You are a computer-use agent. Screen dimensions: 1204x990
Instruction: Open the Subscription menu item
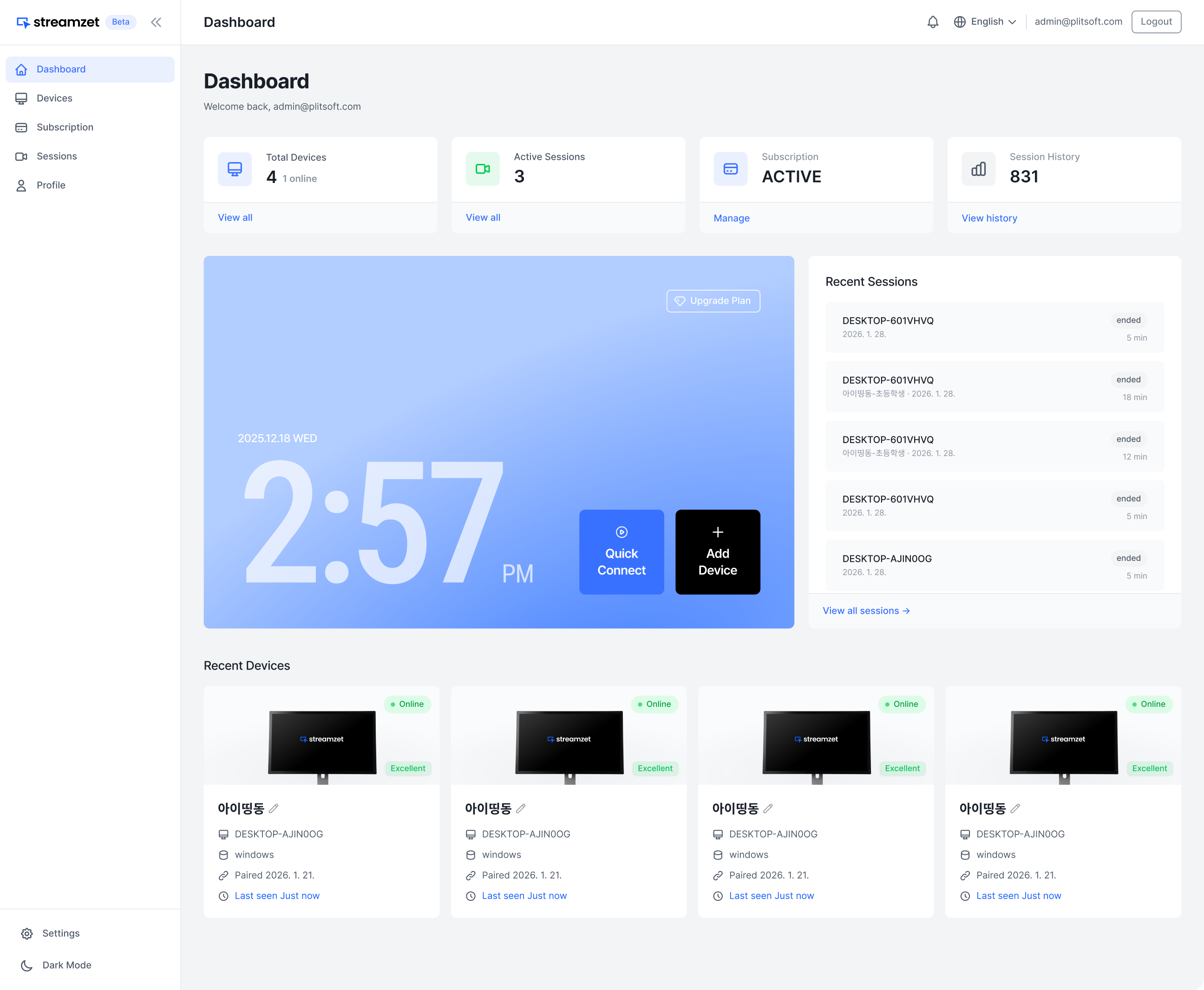click(x=65, y=127)
